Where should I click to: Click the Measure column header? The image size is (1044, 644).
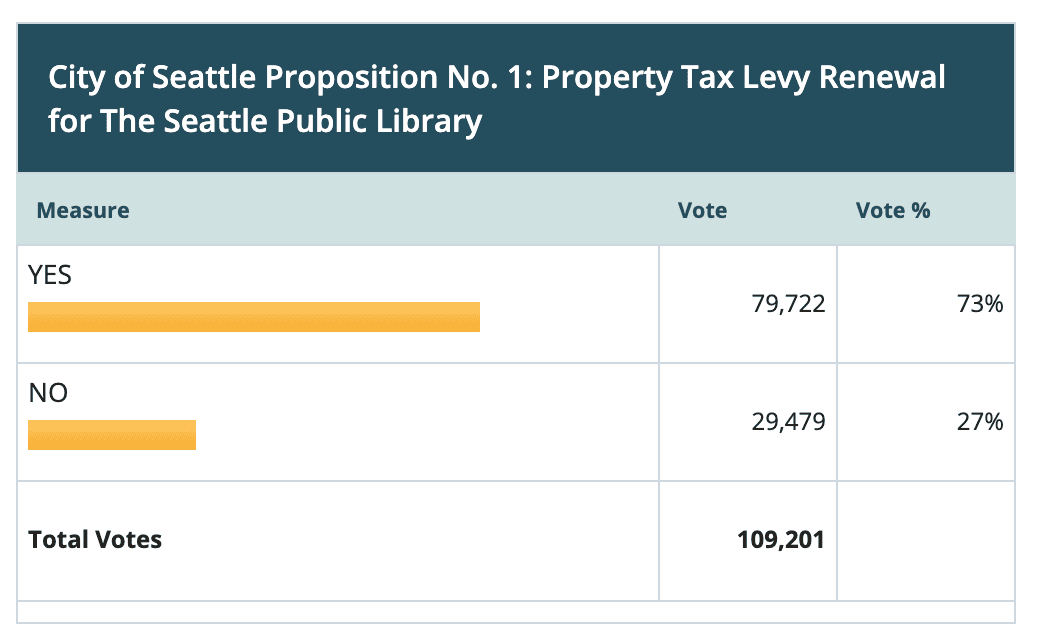click(83, 211)
